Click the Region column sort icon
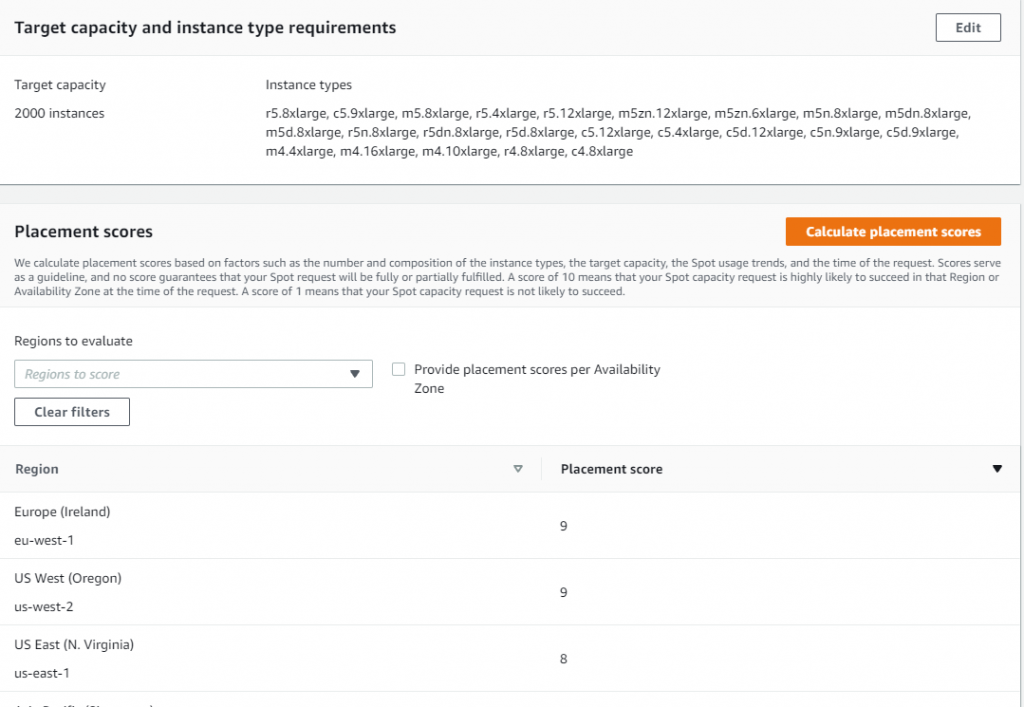 coord(518,468)
